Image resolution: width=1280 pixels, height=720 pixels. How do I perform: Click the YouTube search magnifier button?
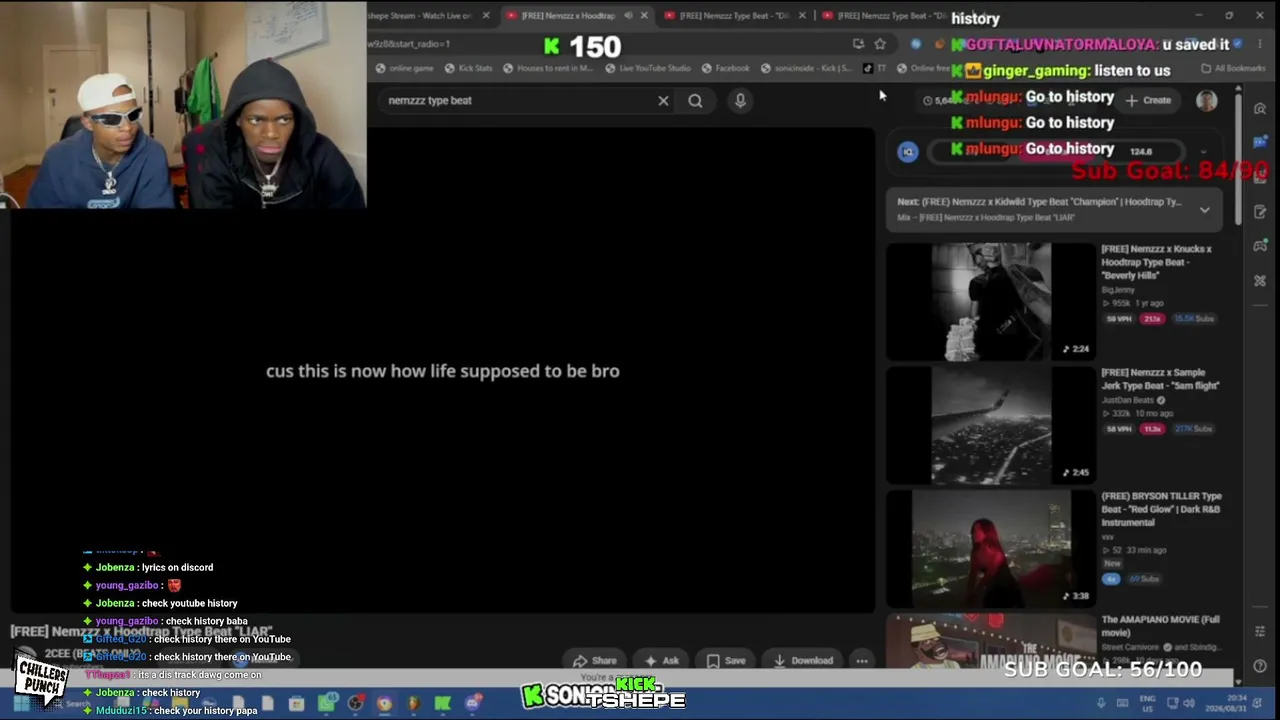coord(695,100)
